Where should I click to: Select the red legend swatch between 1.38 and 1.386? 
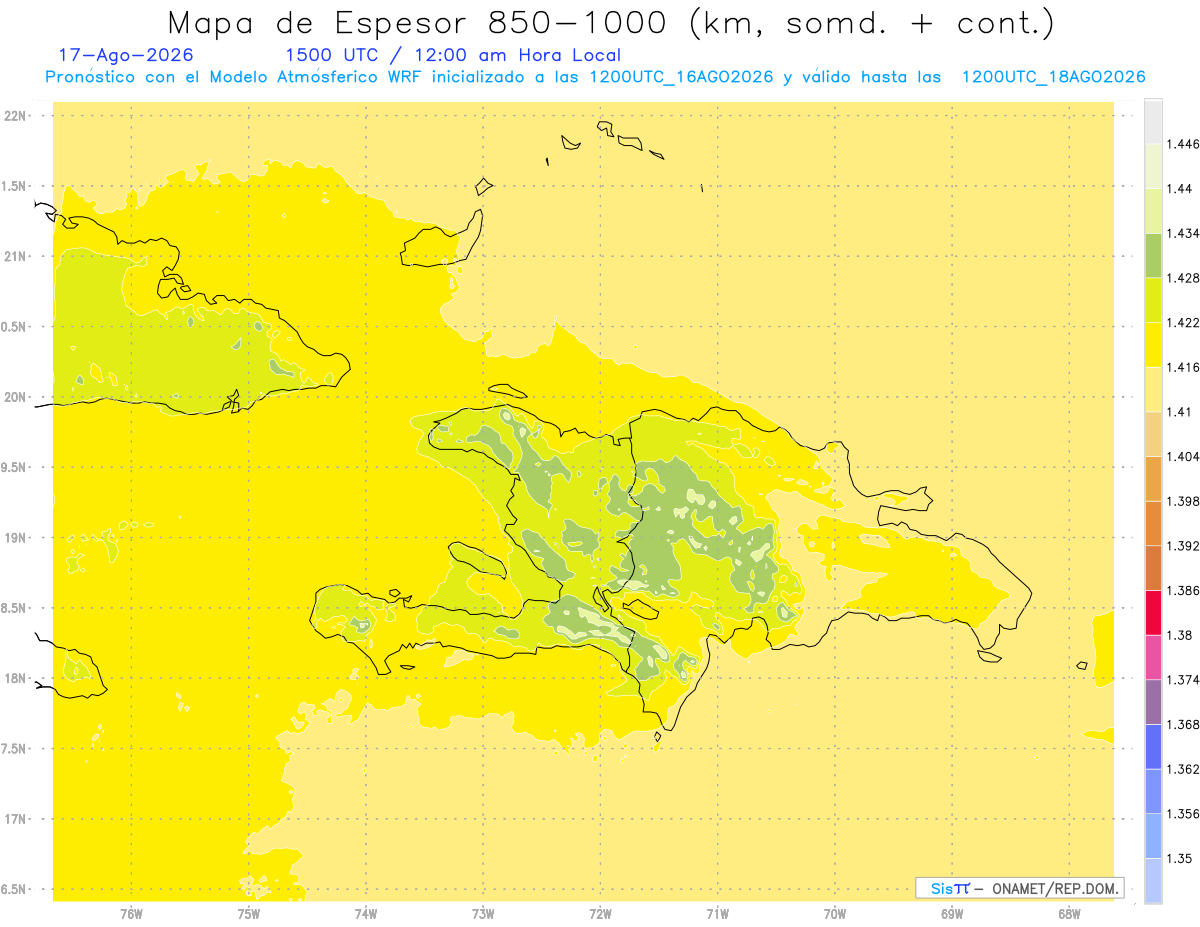pos(1153,613)
